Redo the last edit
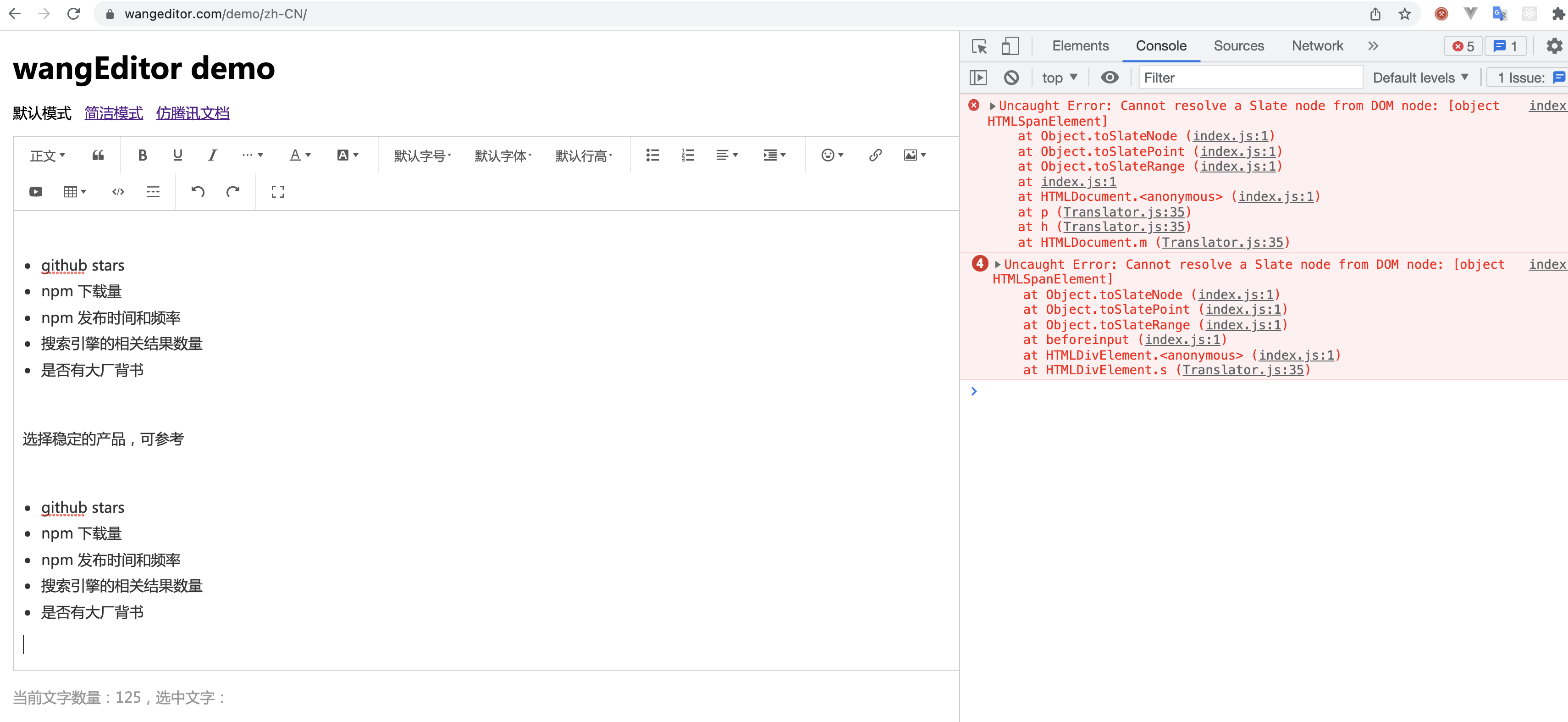1568x722 pixels. (x=232, y=192)
